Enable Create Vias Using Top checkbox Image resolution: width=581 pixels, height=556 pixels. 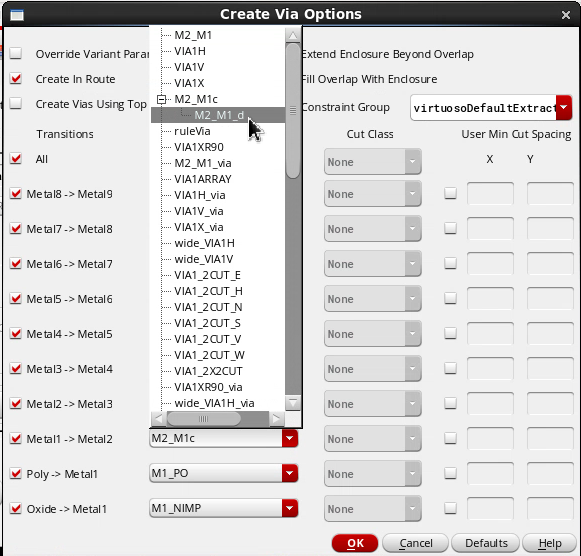(x=16, y=103)
